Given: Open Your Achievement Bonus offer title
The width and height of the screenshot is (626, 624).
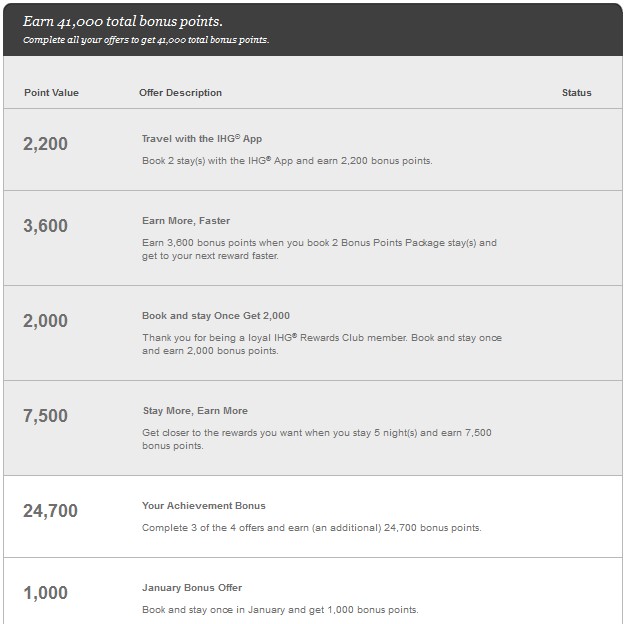Looking at the screenshot, I should (x=204, y=506).
